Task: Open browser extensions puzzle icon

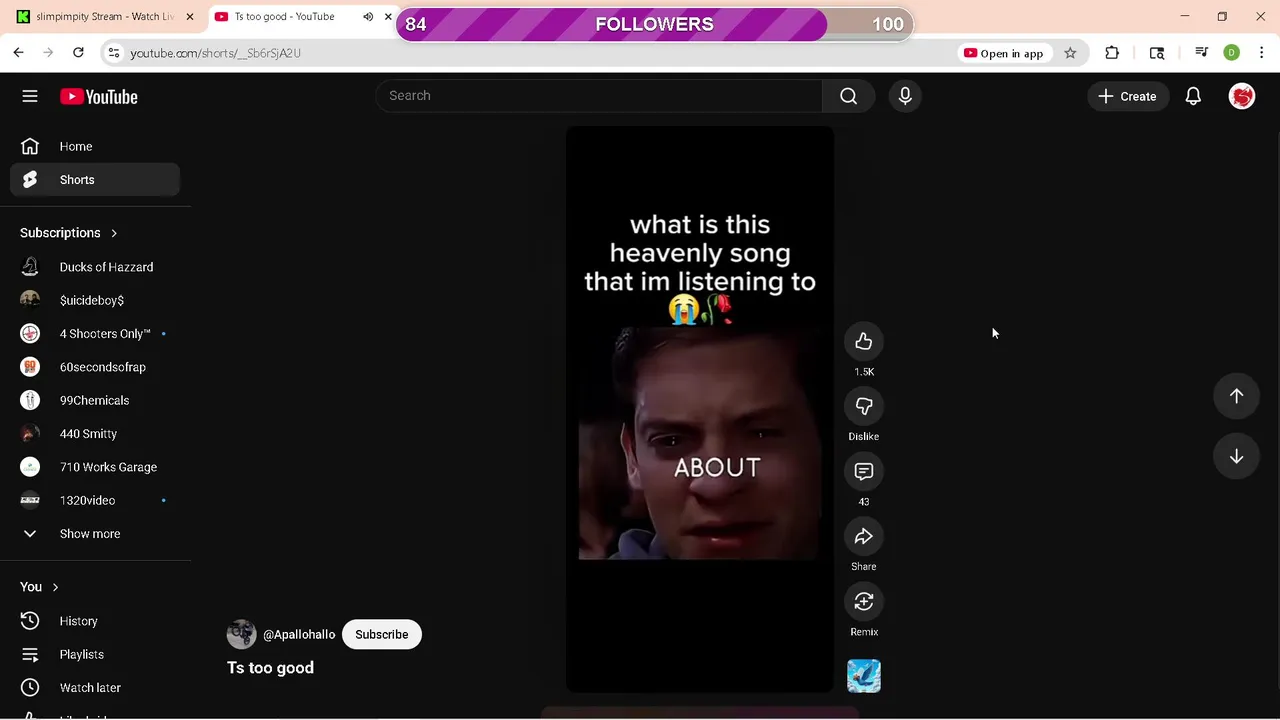Action: (1112, 53)
